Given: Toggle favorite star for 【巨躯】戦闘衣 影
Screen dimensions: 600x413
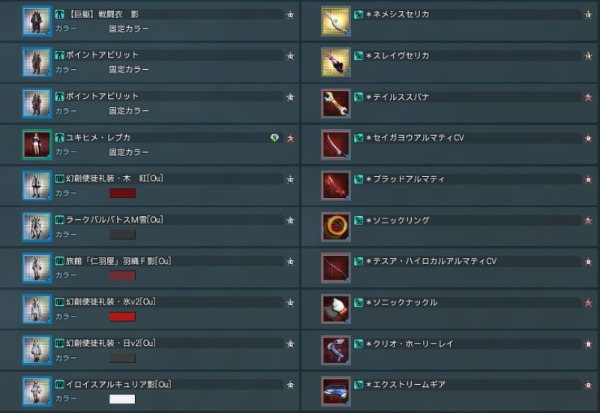Looking at the screenshot, I should (290, 15).
